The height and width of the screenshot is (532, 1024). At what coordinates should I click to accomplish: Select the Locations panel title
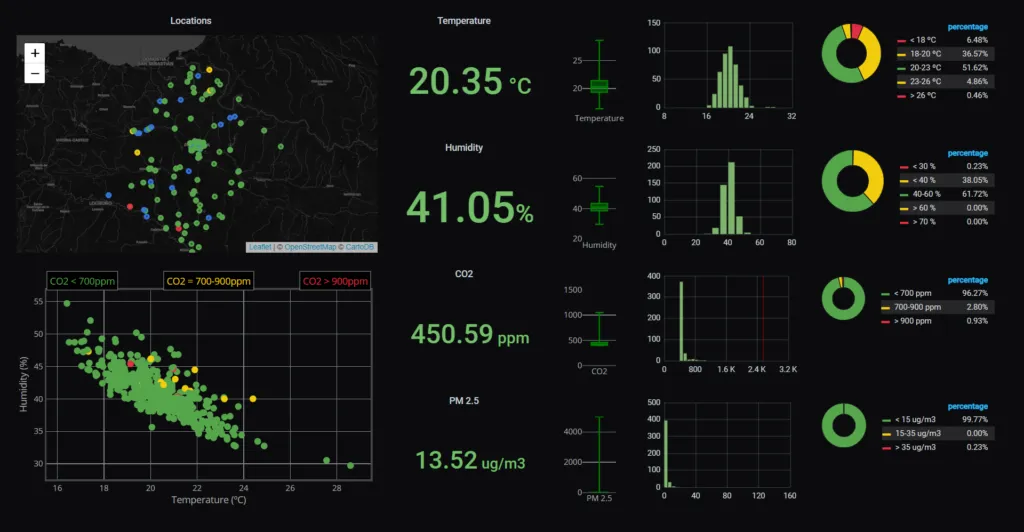[x=191, y=21]
